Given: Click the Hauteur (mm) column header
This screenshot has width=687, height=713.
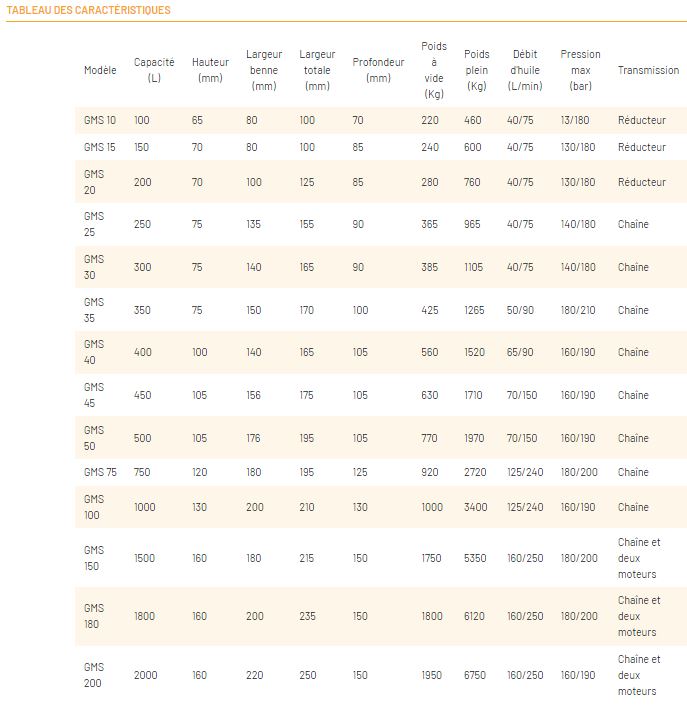Looking at the screenshot, I should click(210, 70).
